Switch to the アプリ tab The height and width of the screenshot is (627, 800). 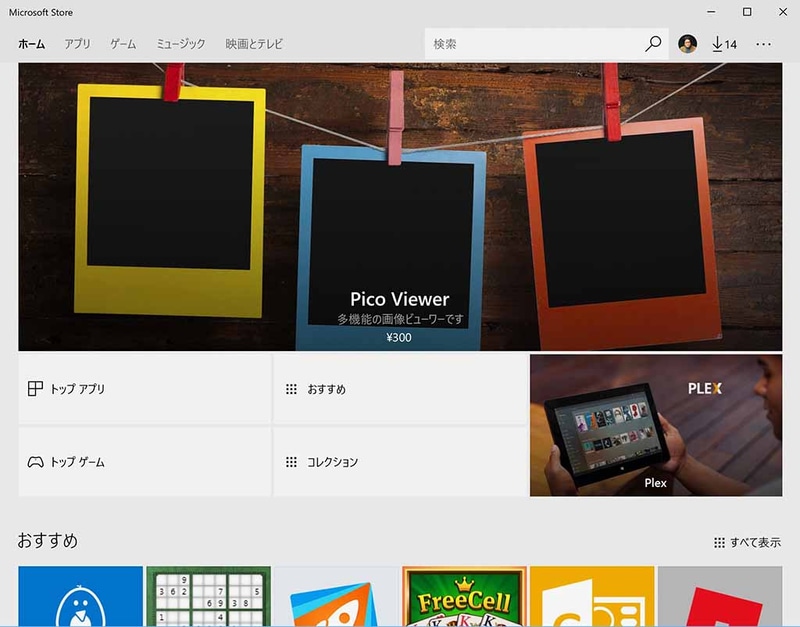tap(78, 44)
